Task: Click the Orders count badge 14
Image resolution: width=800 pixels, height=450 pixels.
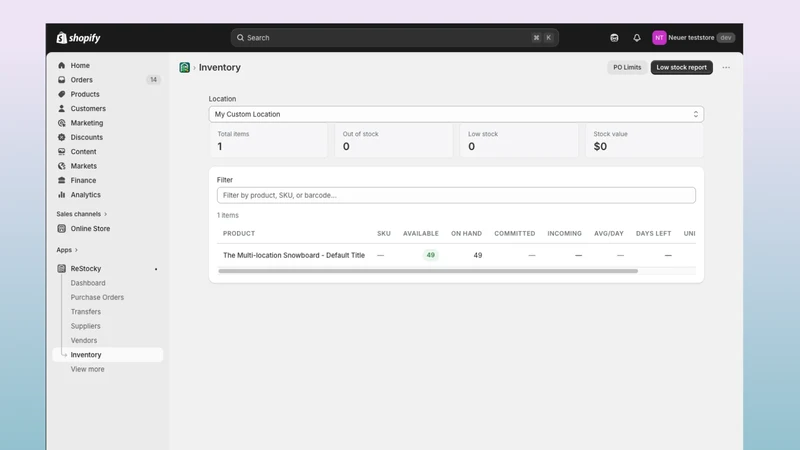Action: point(153,80)
